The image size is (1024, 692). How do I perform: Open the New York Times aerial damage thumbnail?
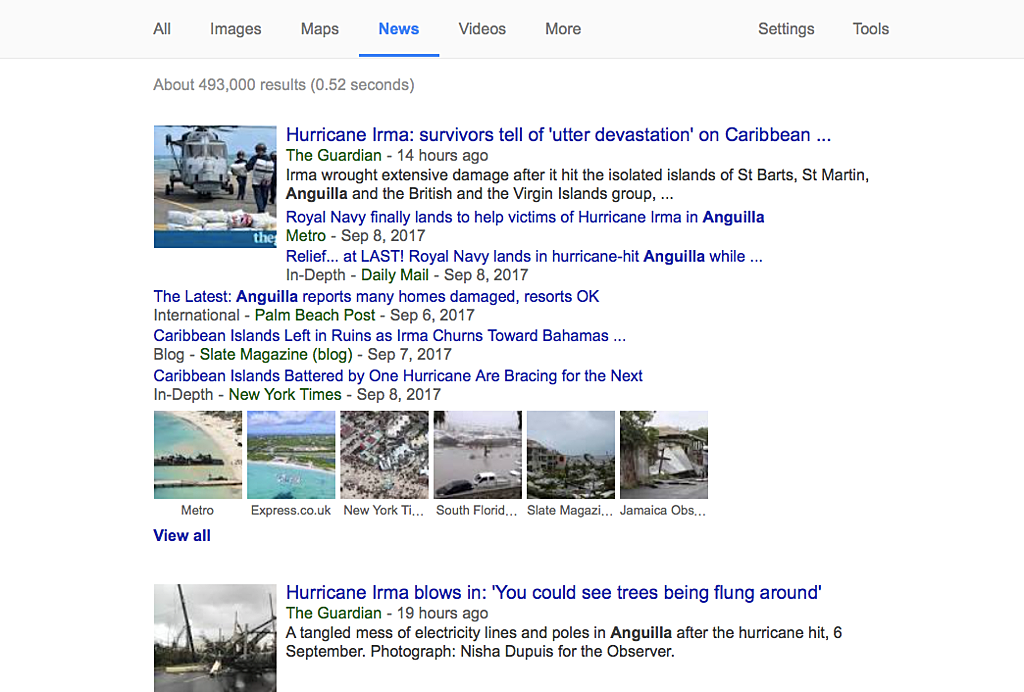pyautogui.click(x=385, y=455)
